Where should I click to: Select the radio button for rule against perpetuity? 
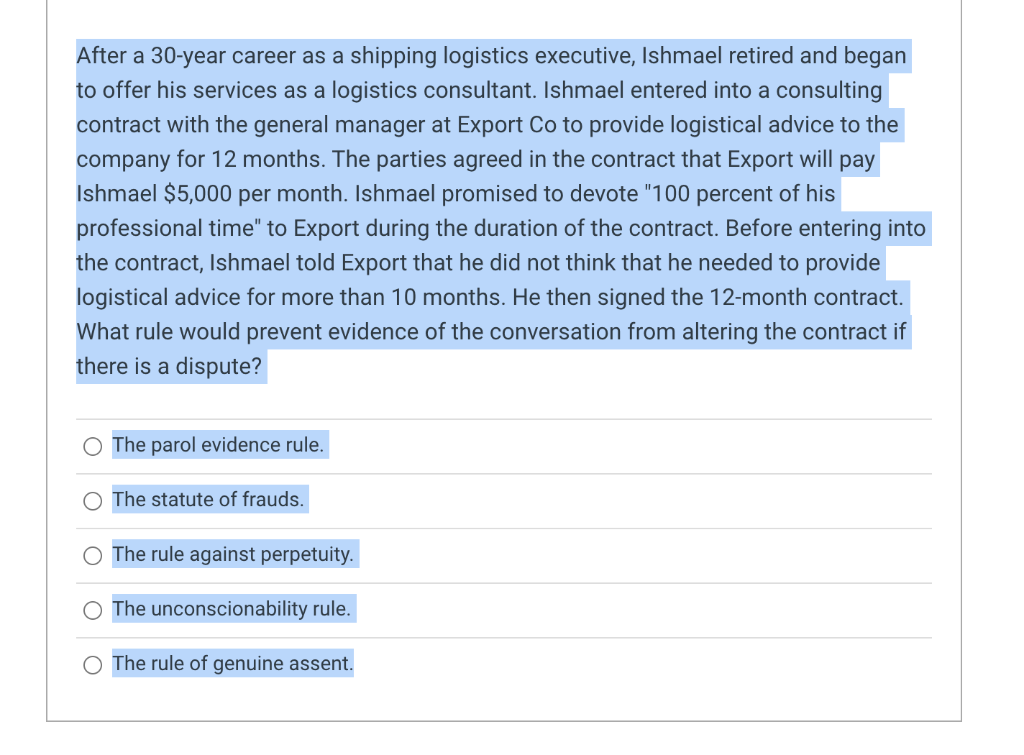[x=92, y=555]
